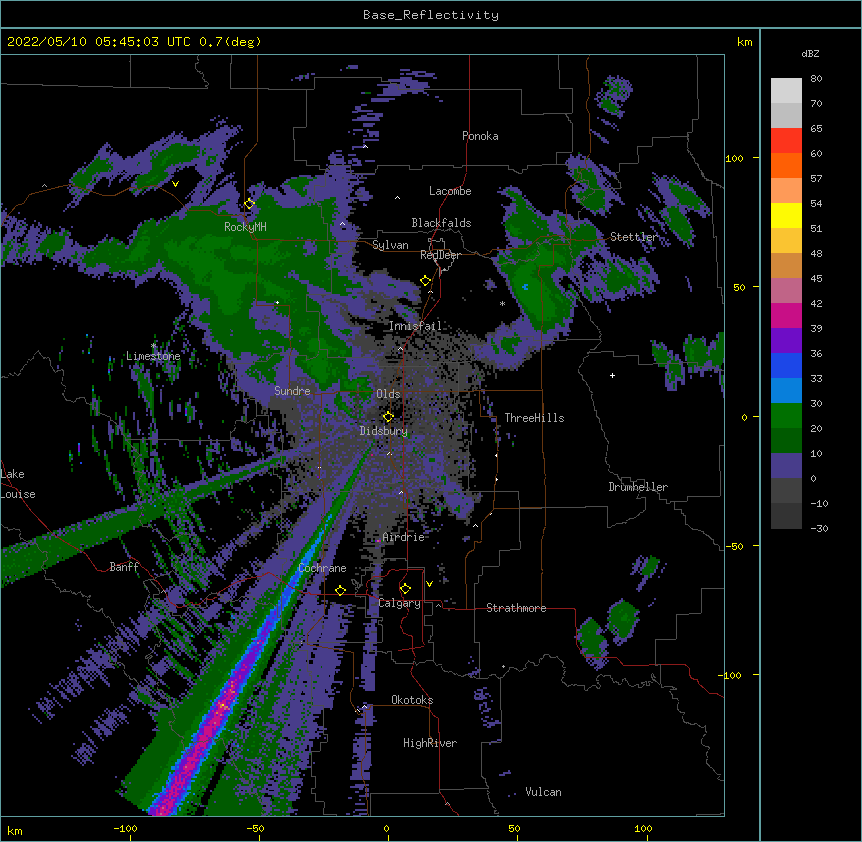862x842 pixels.
Task: Click the Base_Reflectivity title text
Action: coord(431,15)
